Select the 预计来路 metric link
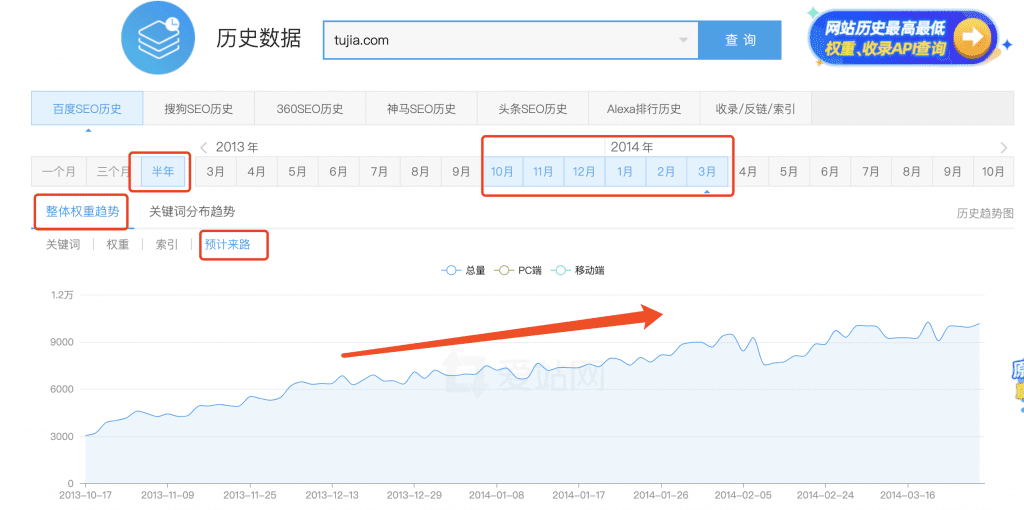The width and height of the screenshot is (1024, 510). click(x=227, y=244)
